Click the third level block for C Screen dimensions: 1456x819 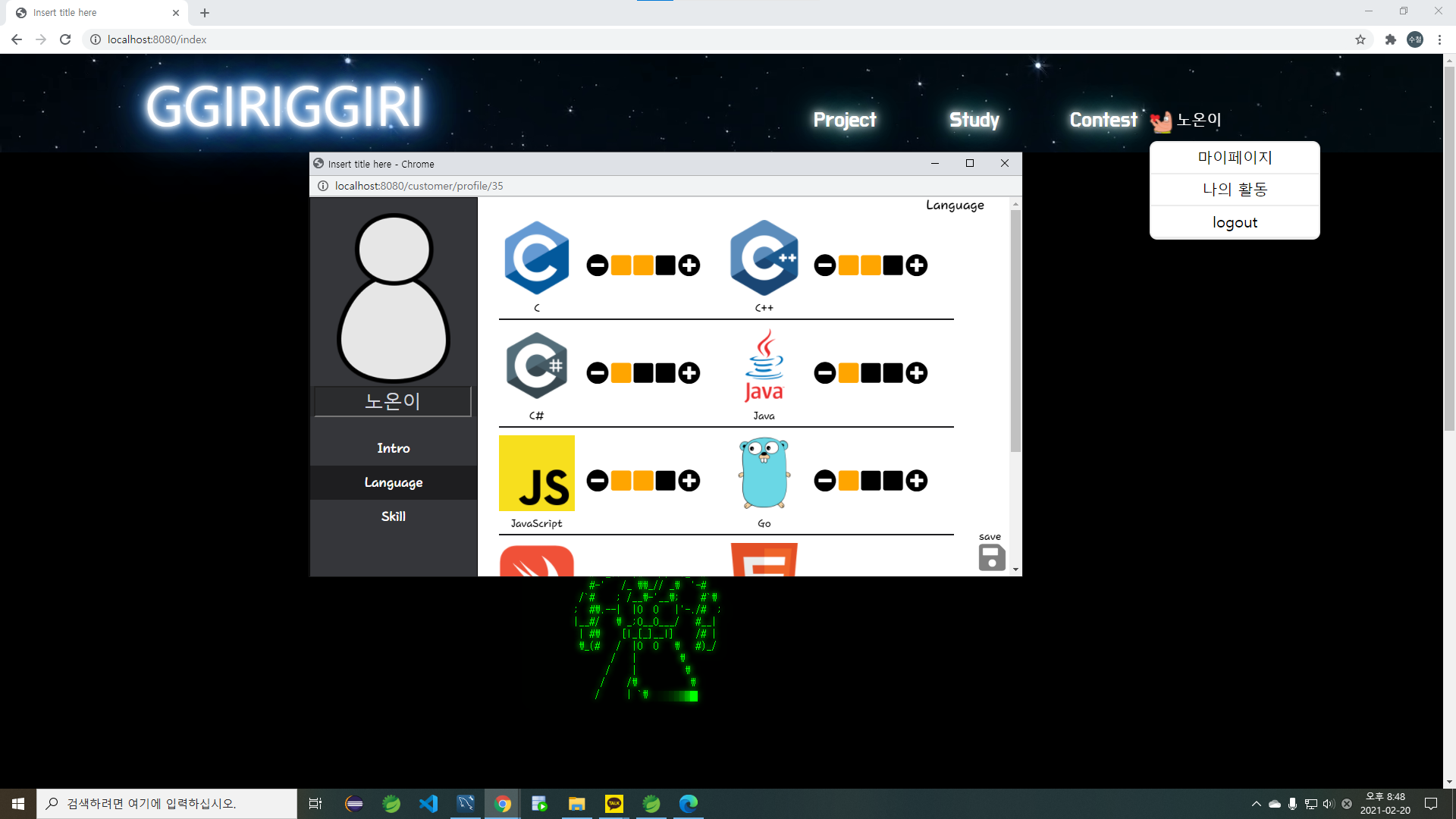pyautogui.click(x=666, y=265)
